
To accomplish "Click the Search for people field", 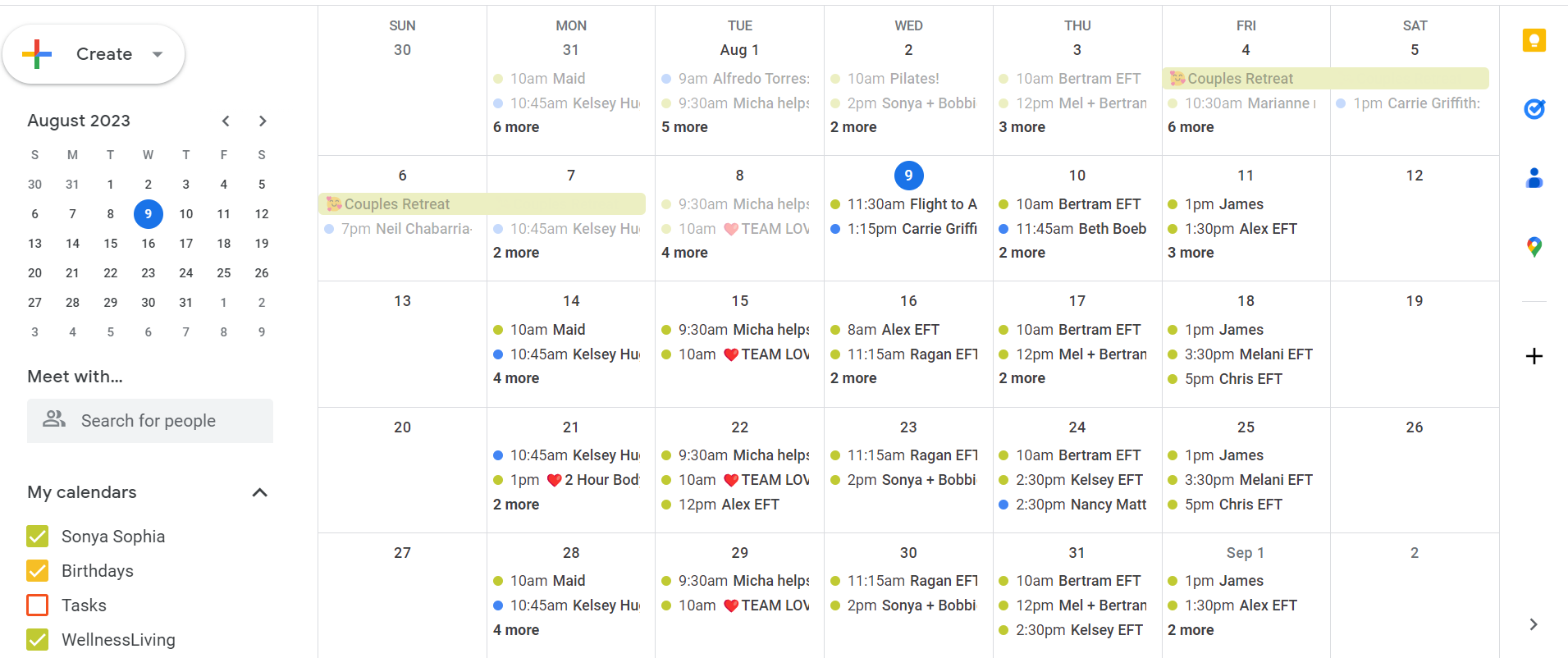I will tap(150, 421).
